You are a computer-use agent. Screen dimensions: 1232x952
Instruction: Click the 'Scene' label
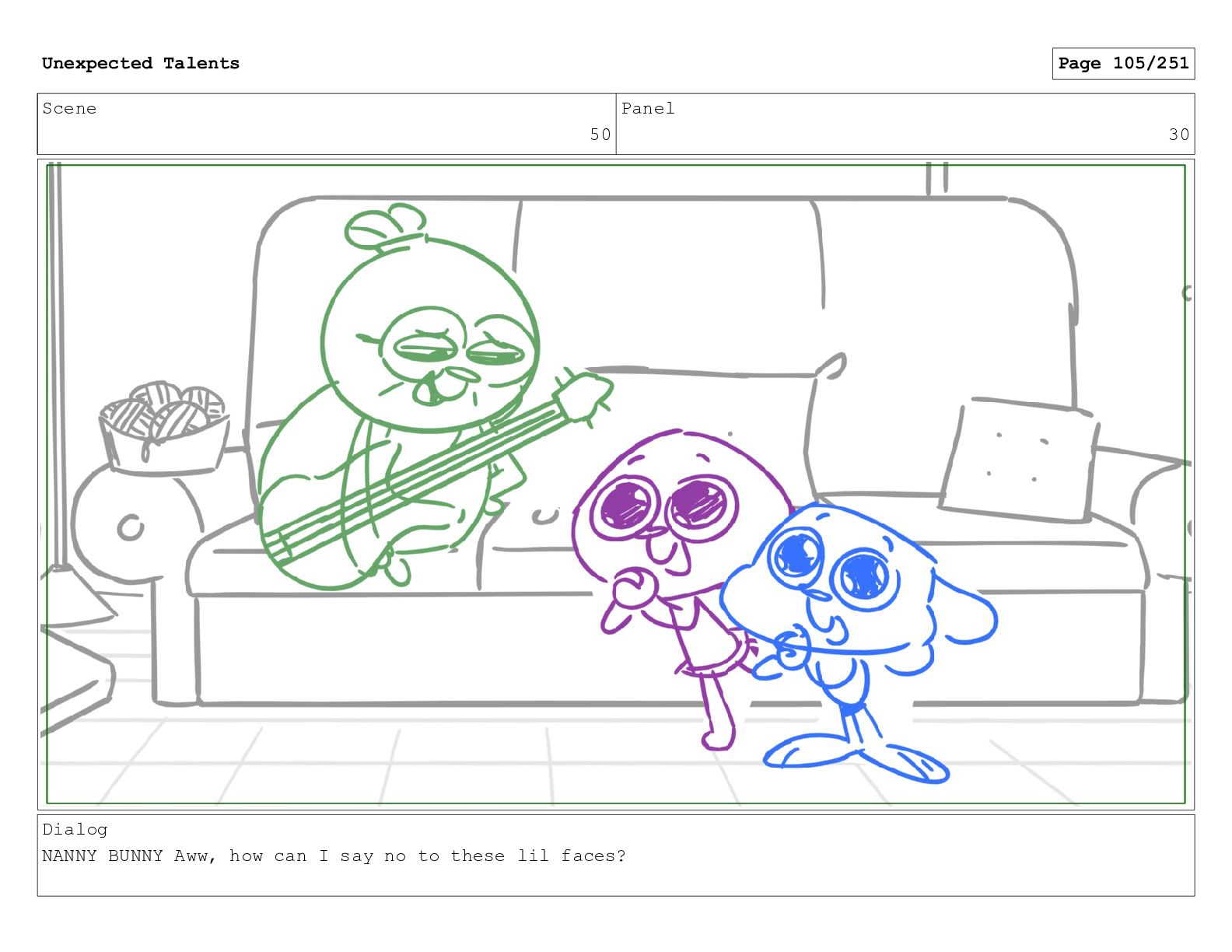click(69, 108)
